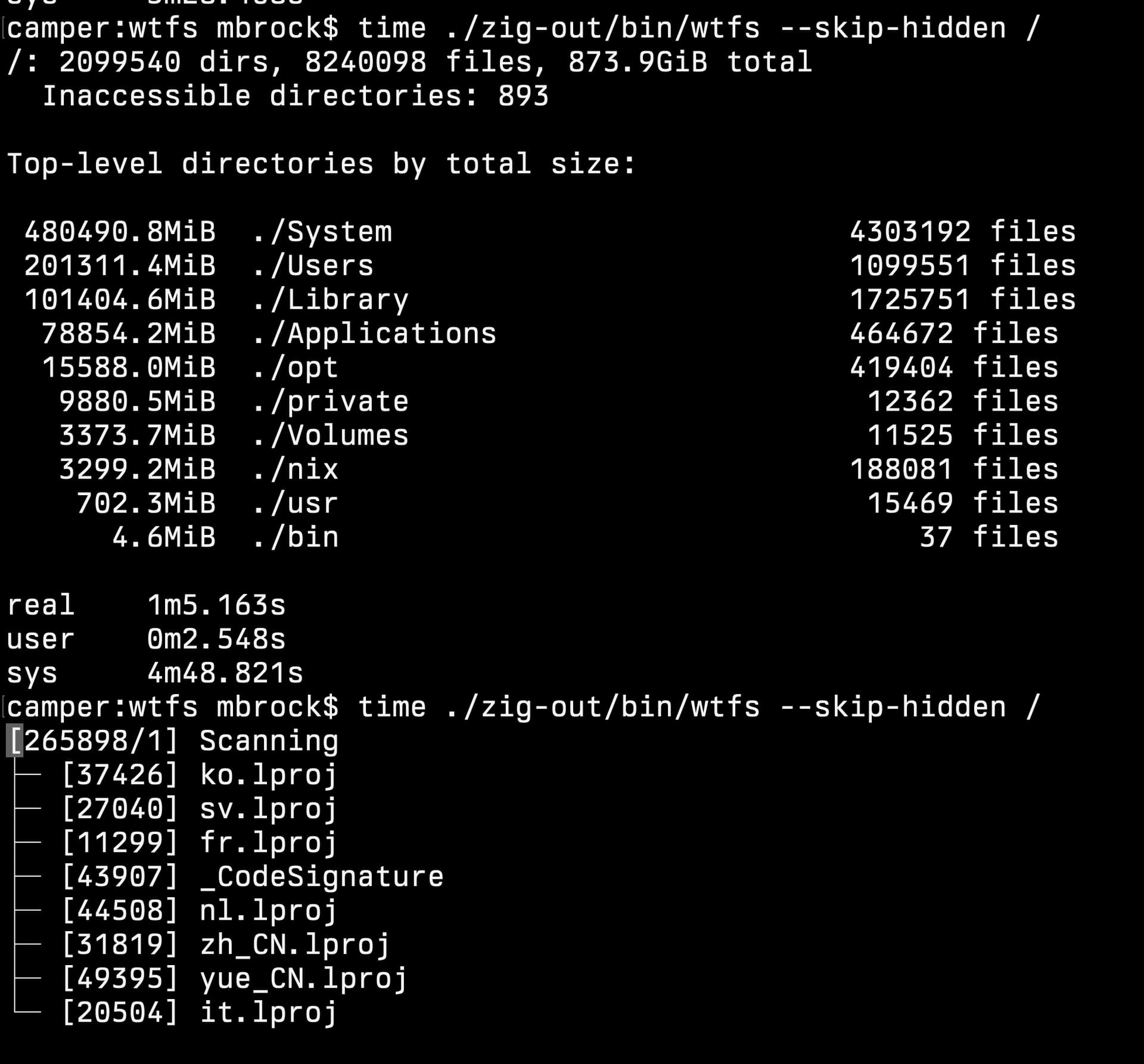Click the Scanning status text

tap(269, 741)
